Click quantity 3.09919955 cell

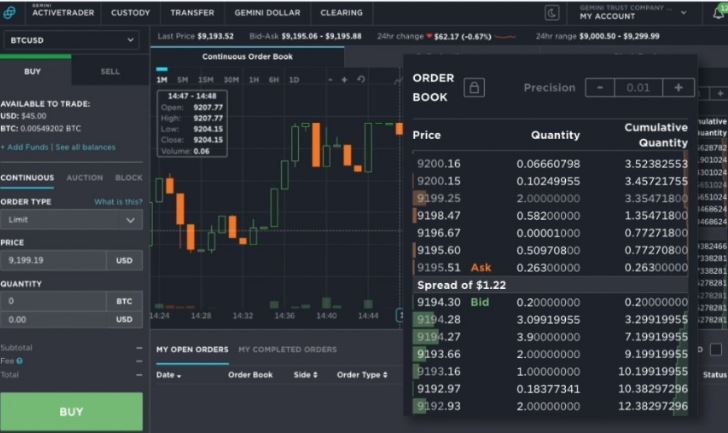coord(548,320)
